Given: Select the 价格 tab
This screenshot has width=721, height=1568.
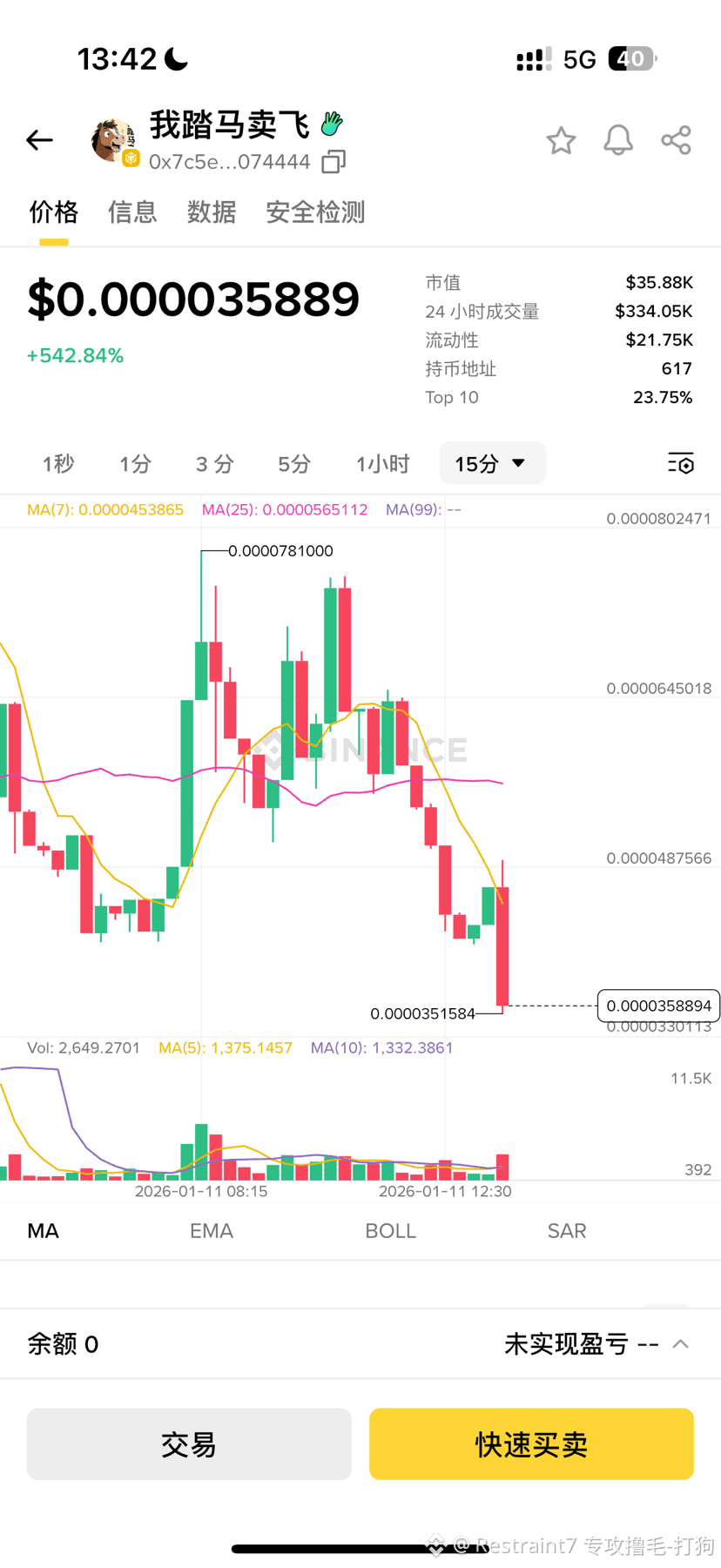Looking at the screenshot, I should coord(54,212).
